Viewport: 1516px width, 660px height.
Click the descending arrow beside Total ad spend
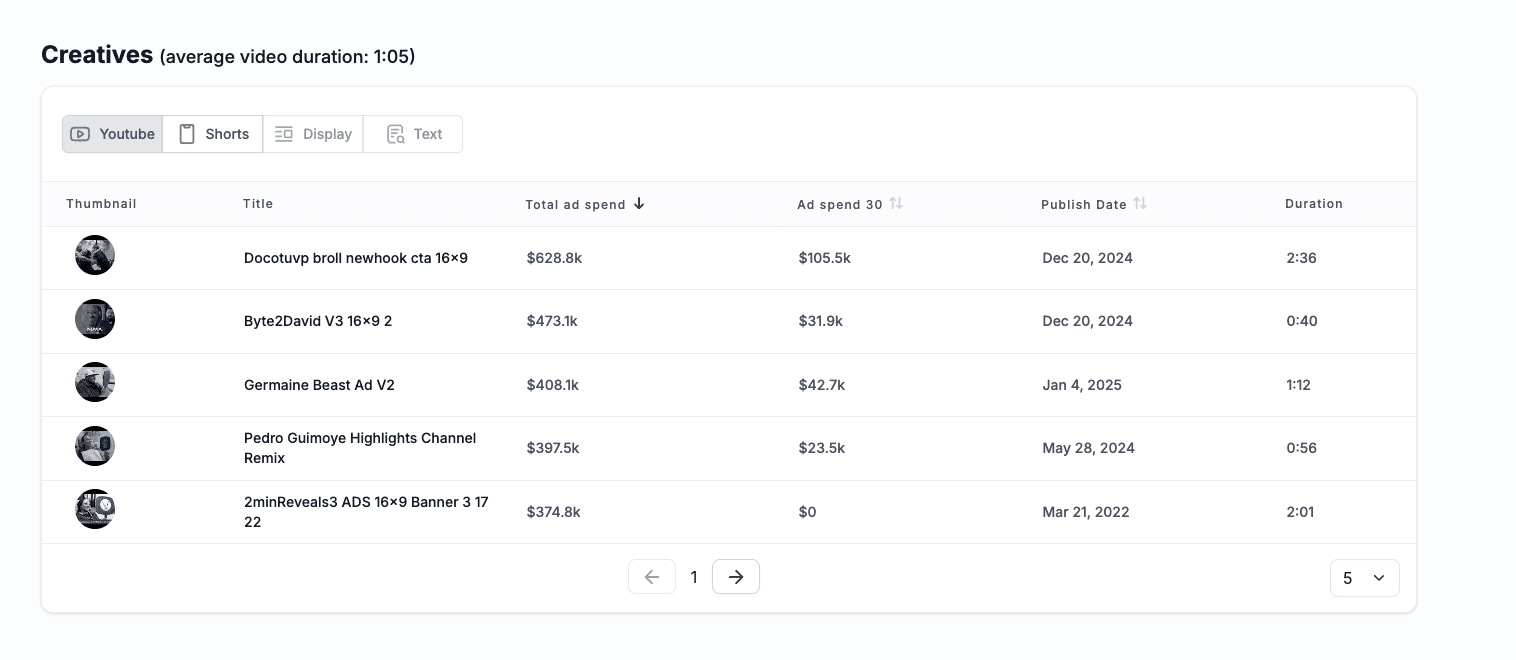point(639,204)
